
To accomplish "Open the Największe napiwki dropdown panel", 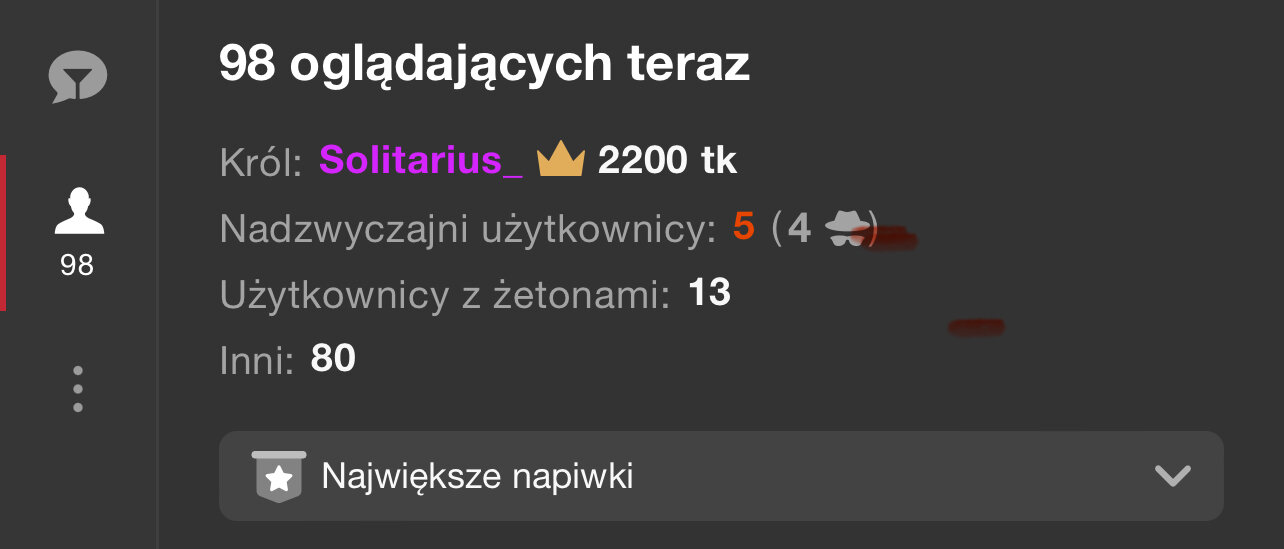I will click(x=721, y=476).
